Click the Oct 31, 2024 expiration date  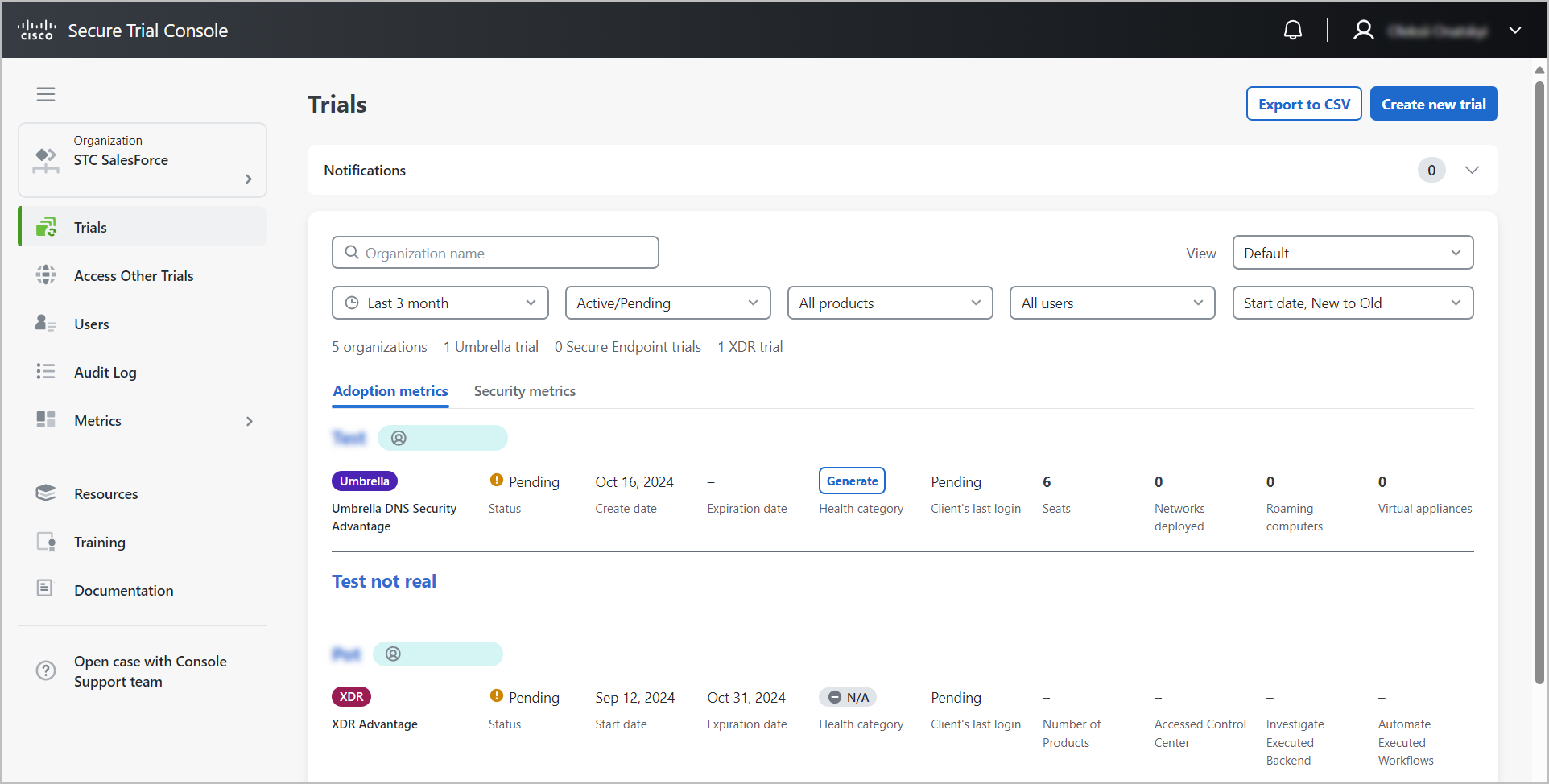[746, 698]
